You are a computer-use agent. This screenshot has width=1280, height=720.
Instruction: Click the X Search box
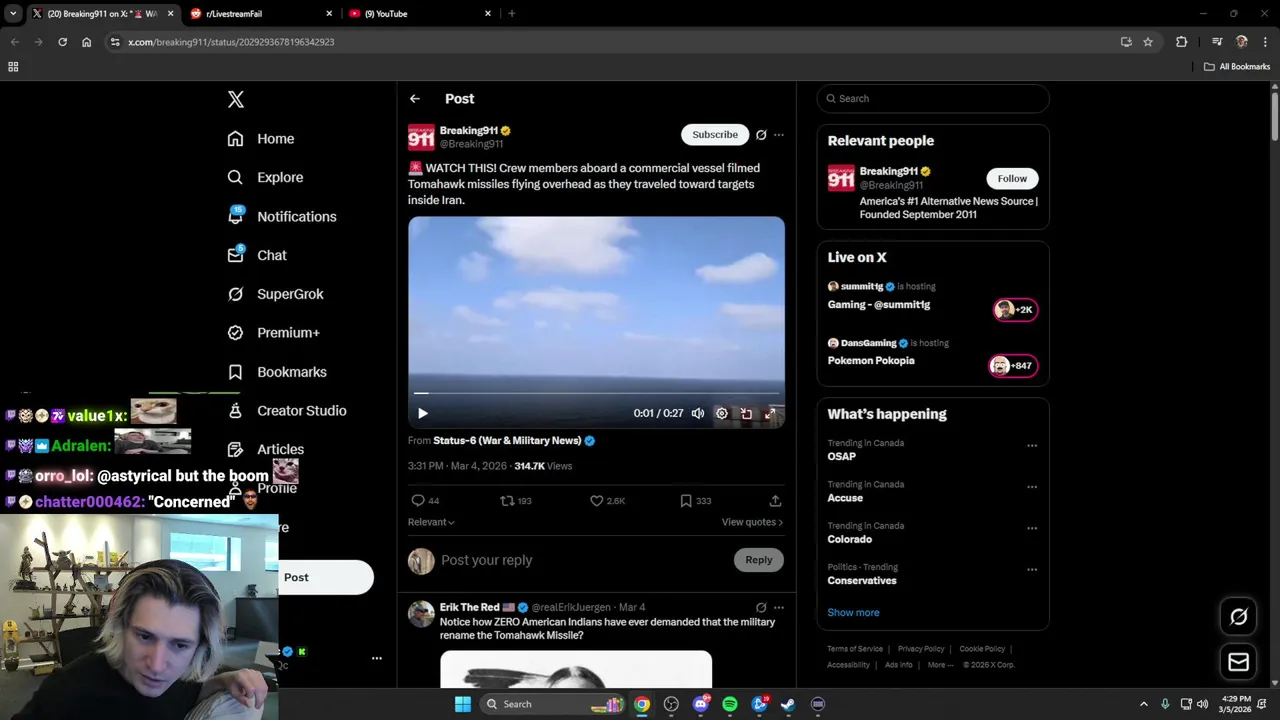tap(933, 99)
